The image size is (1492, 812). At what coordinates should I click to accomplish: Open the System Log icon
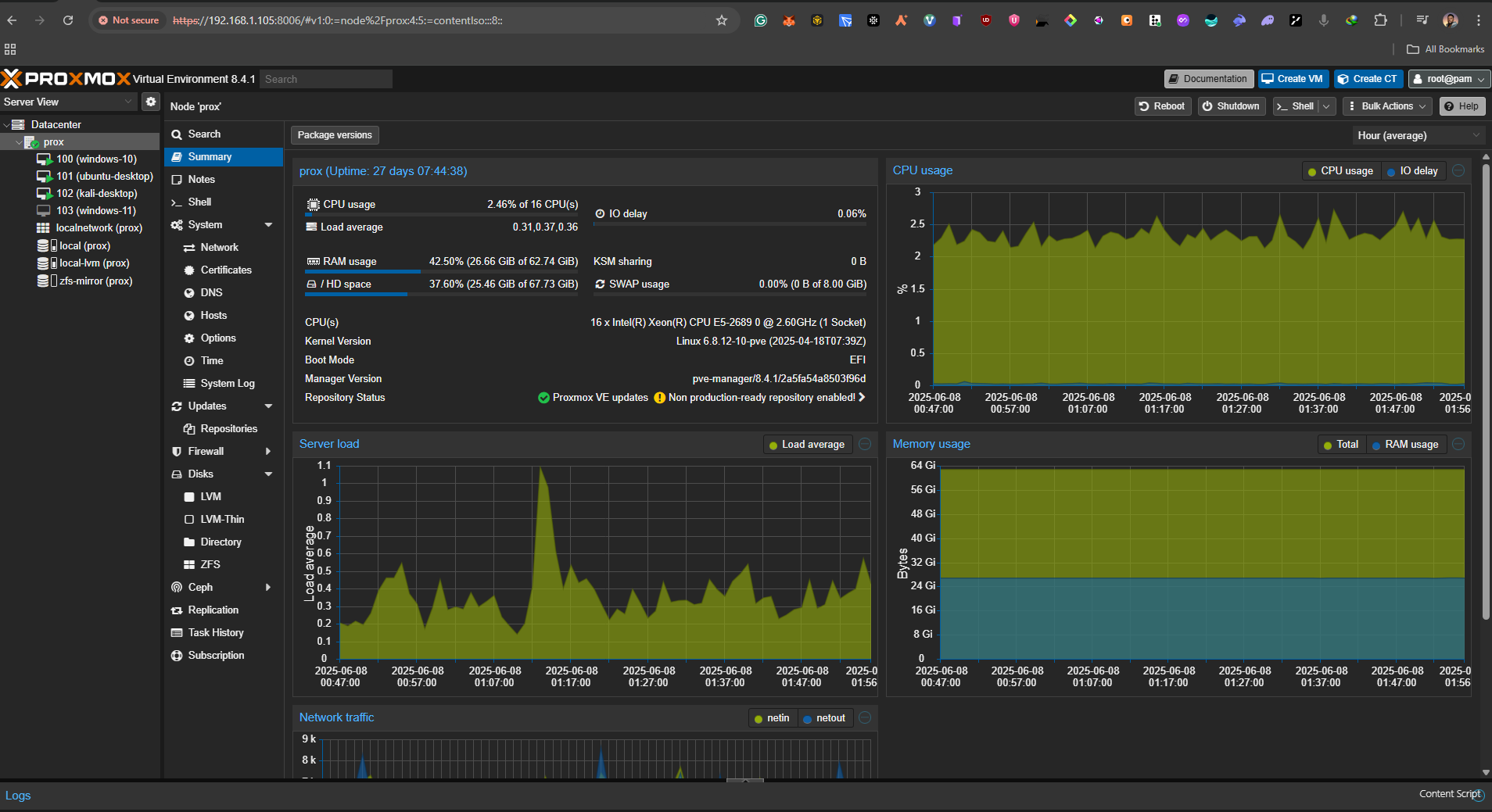coord(188,383)
